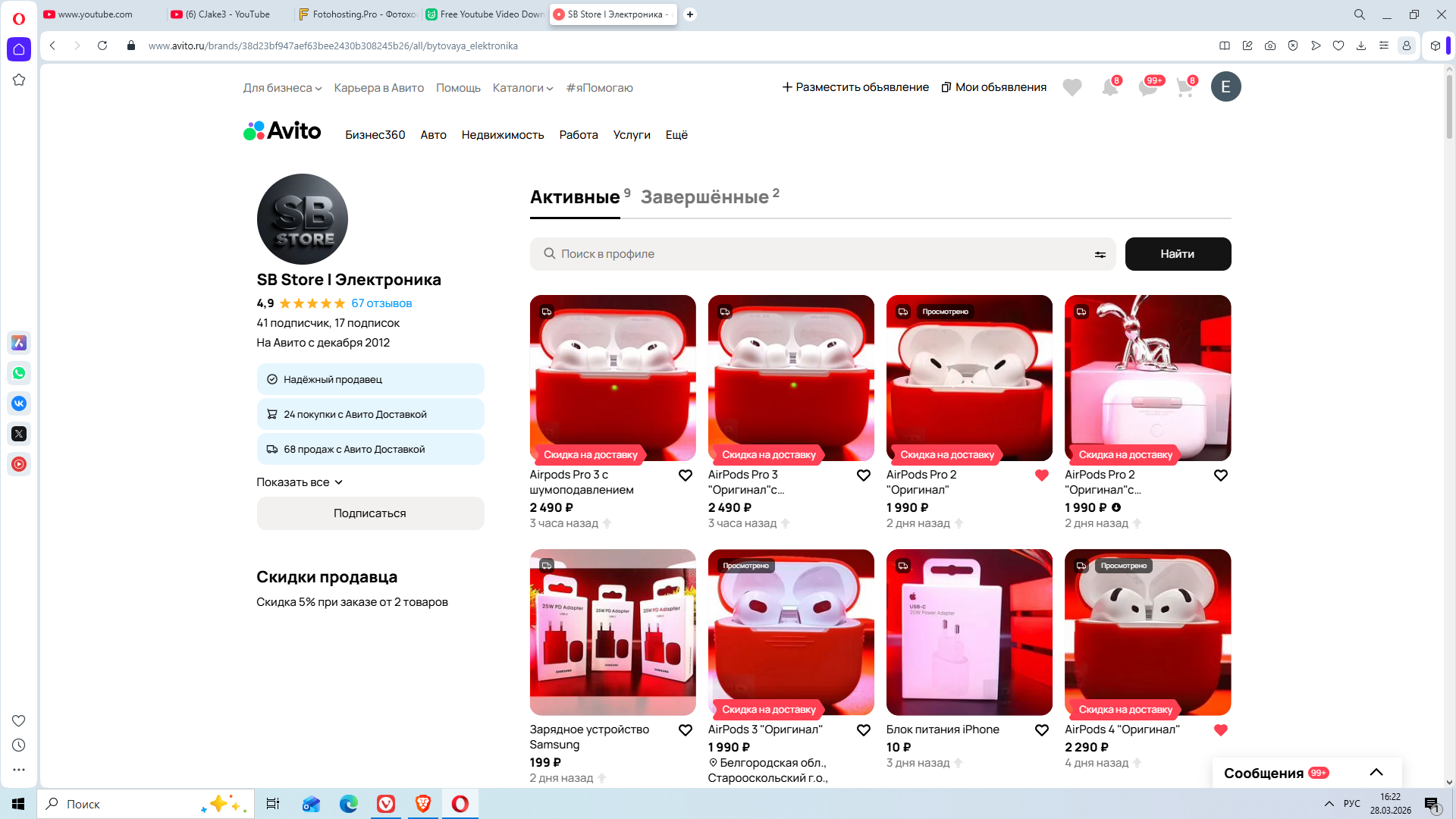Open WhatsApp in the Opera sidebar
Image resolution: width=1456 pixels, height=819 pixels.
click(19, 373)
